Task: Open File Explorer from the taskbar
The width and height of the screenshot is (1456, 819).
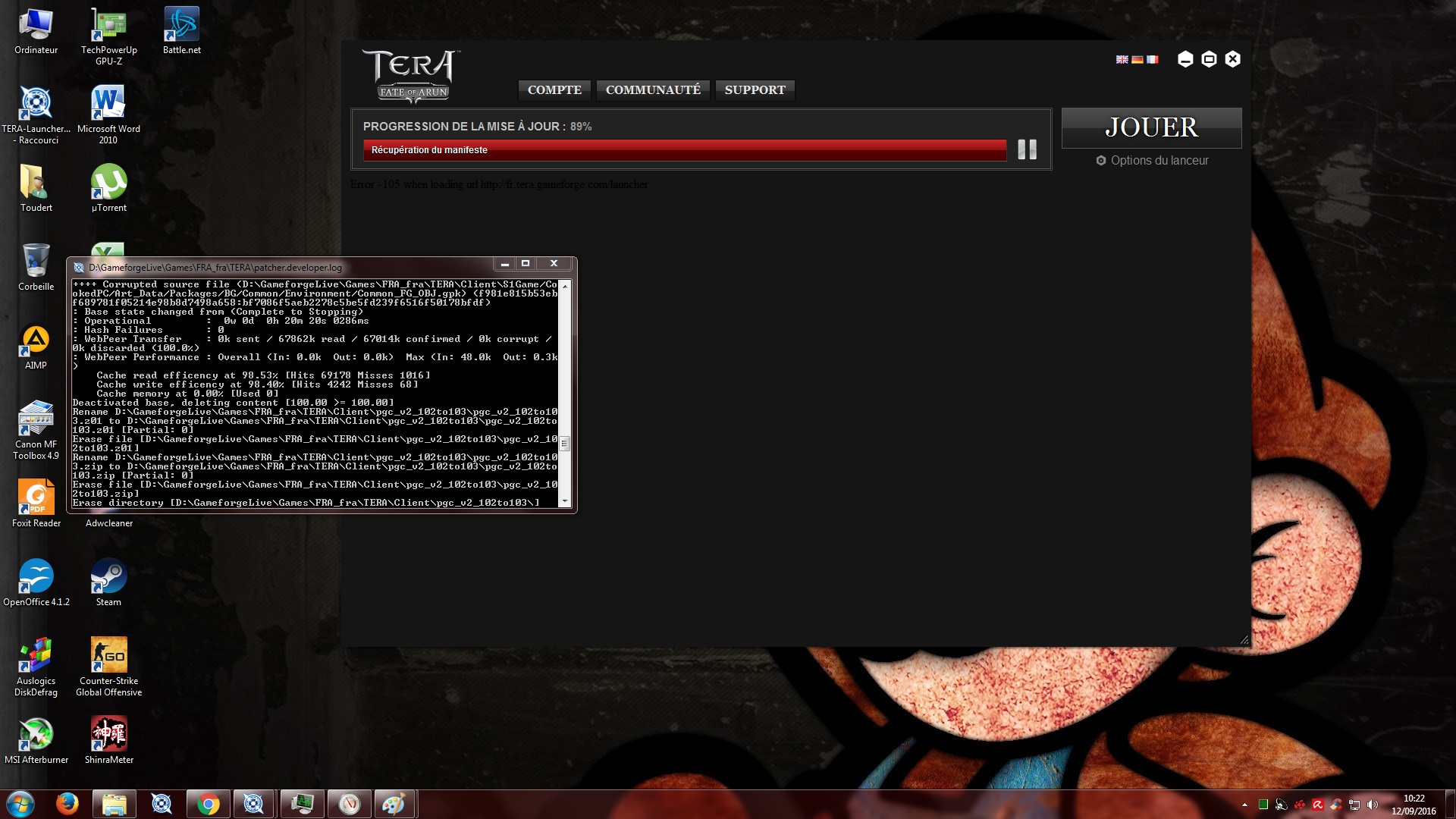Action: click(x=115, y=804)
